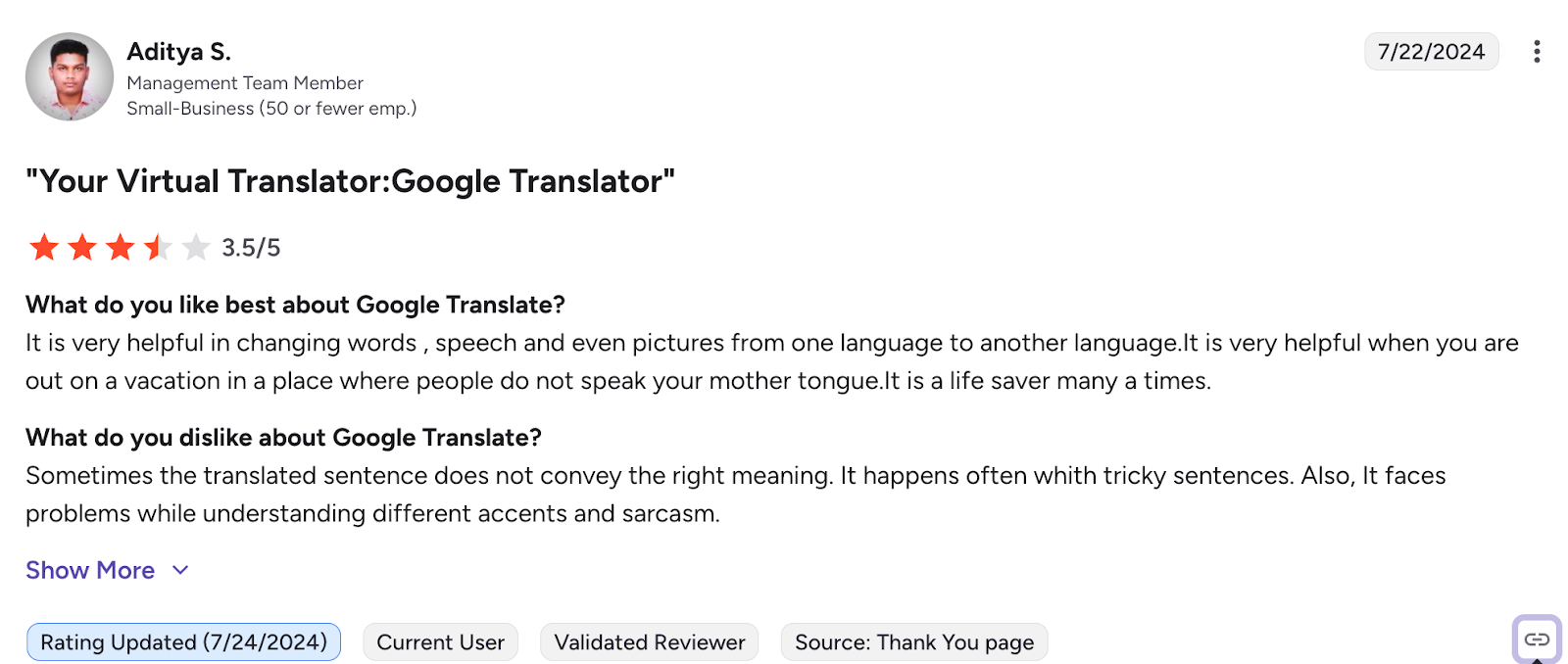
Task: Click the chevron next to Show More
Action: coord(179,570)
